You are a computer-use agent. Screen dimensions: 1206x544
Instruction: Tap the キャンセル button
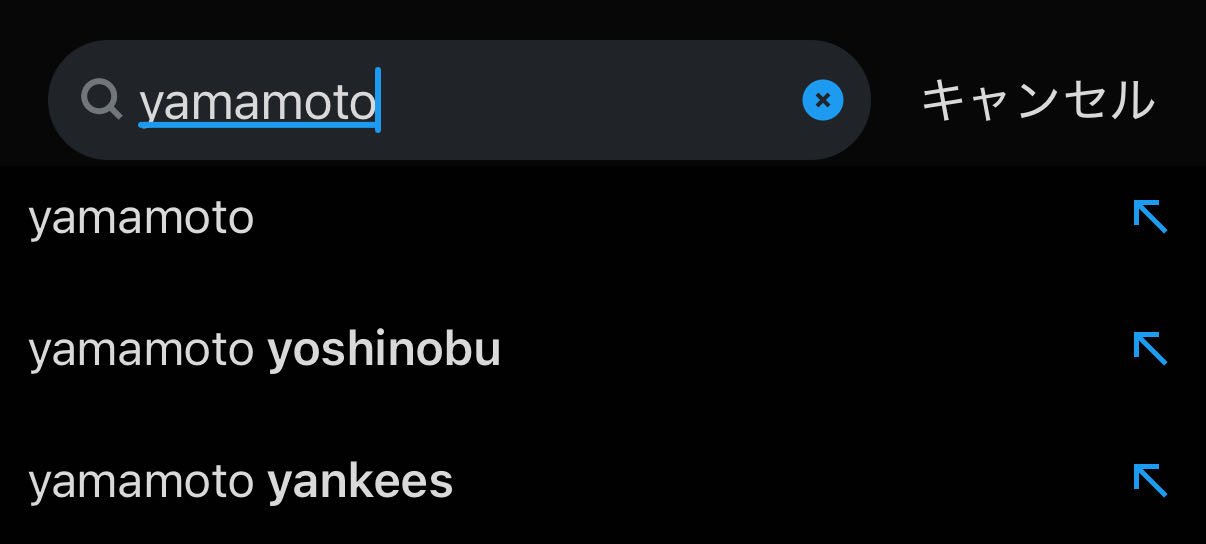click(x=1037, y=100)
